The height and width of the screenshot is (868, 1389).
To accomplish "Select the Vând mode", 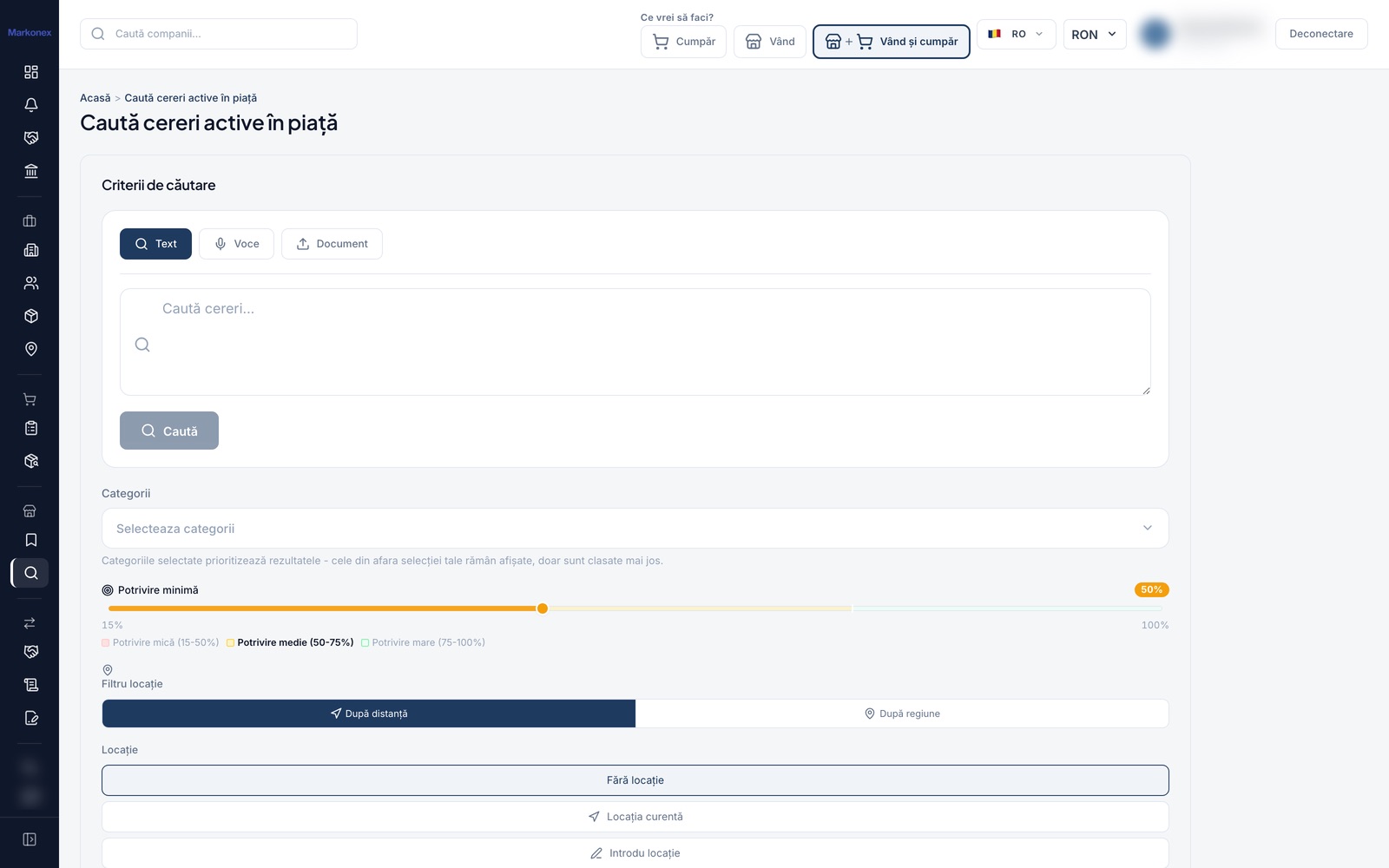I will tap(770, 42).
